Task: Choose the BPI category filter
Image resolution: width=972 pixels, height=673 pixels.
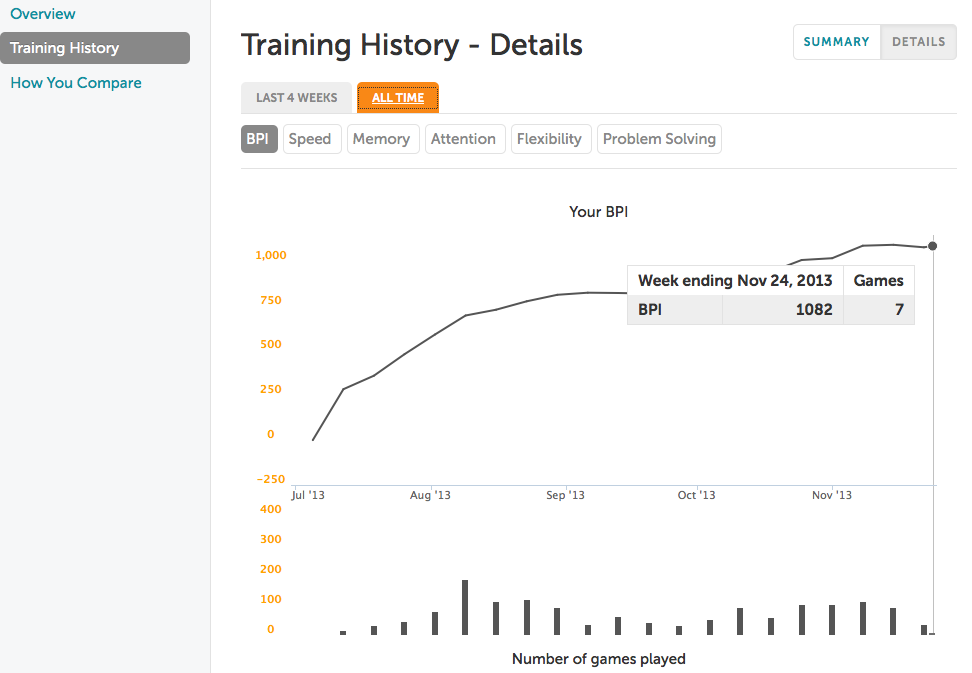Action: 258,139
